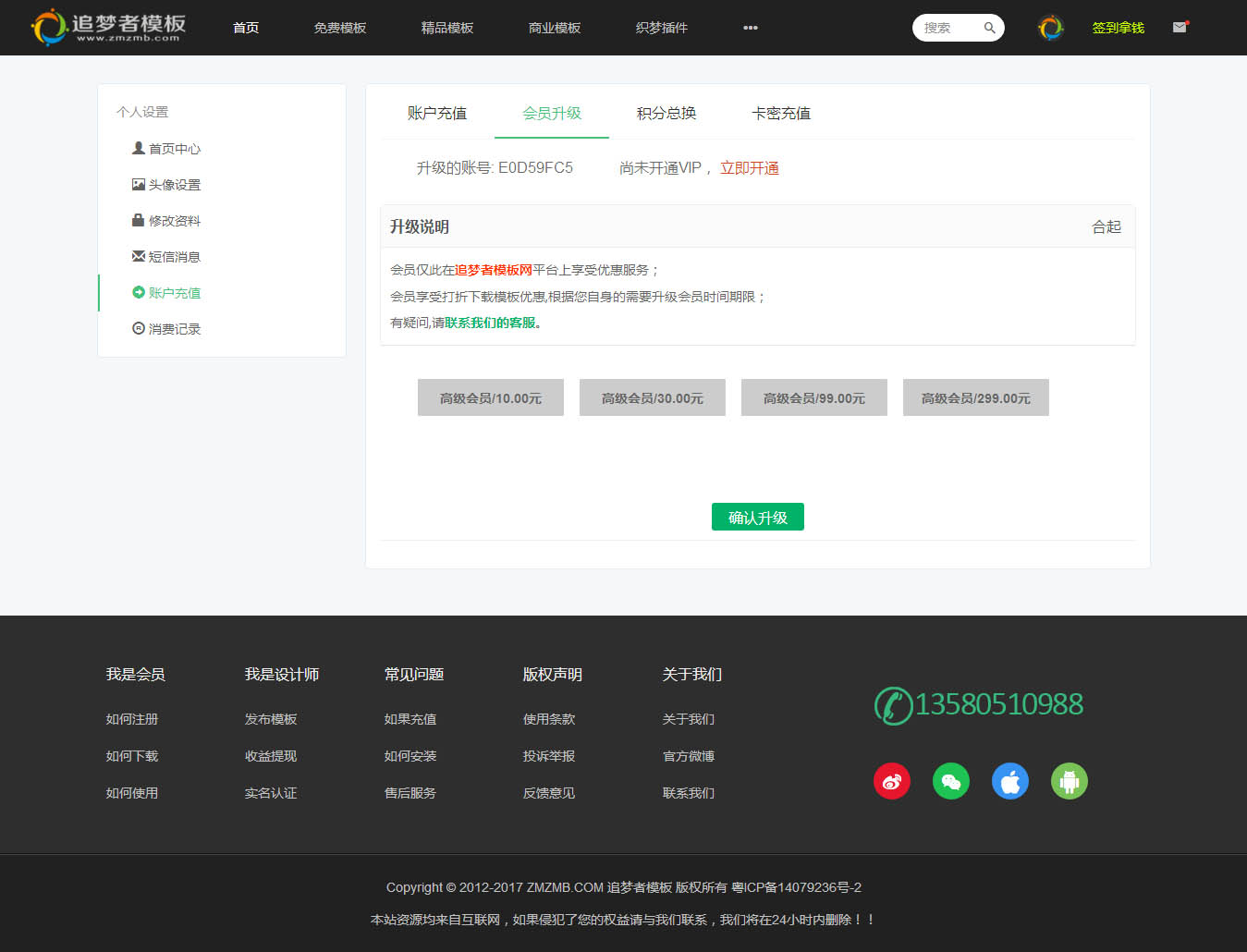Open the user avatar in header
Screen dimensions: 1247x952
point(1050,28)
